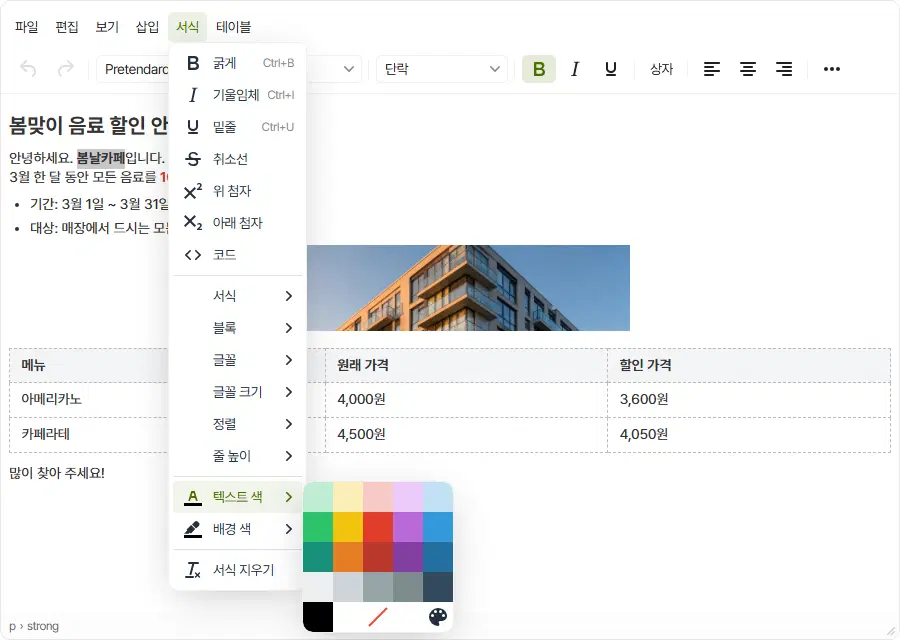Open the 보기 menu
This screenshot has height=640, width=900.
click(107, 26)
